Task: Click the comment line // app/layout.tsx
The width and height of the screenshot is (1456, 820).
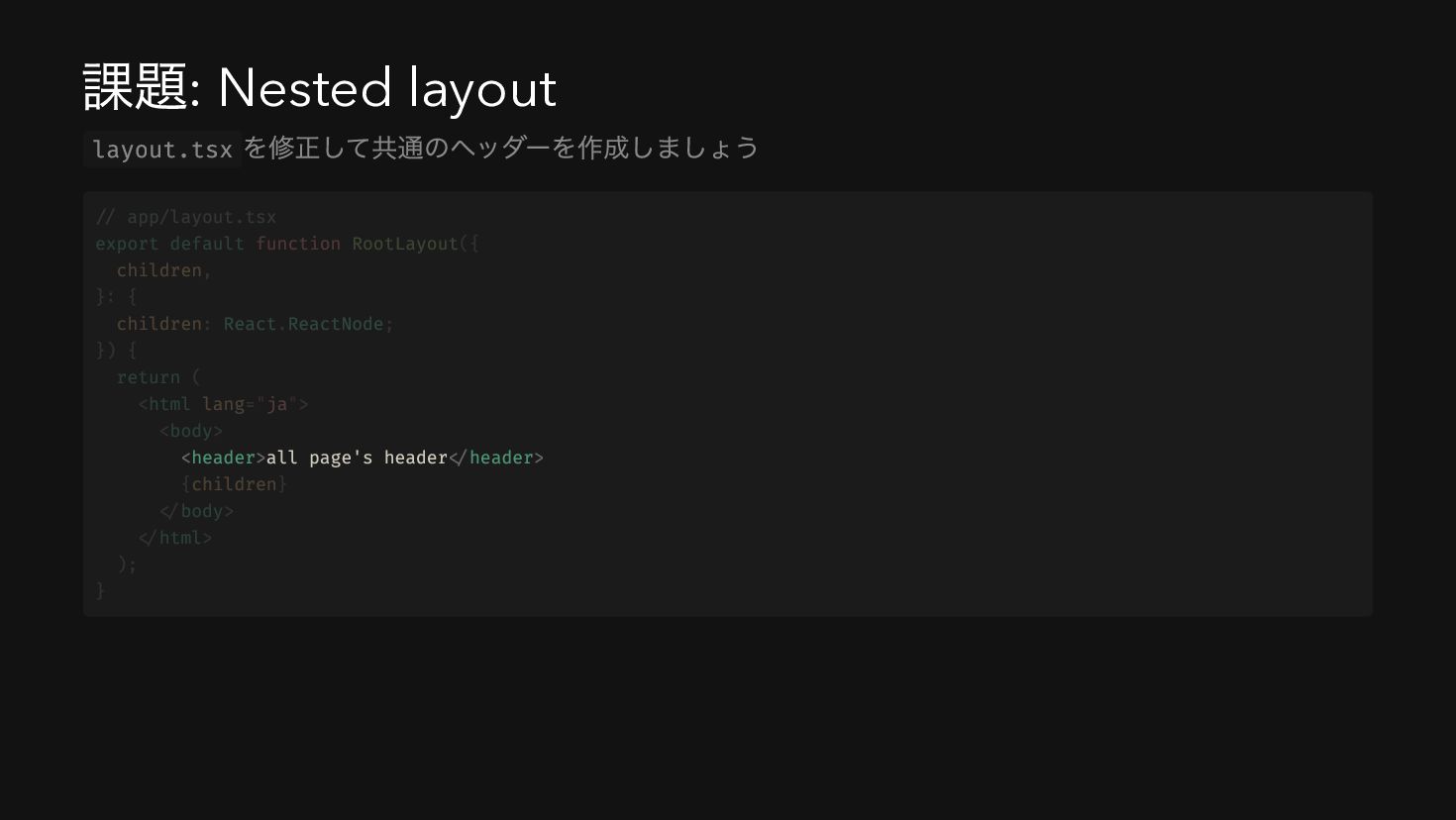Action: click(x=186, y=217)
